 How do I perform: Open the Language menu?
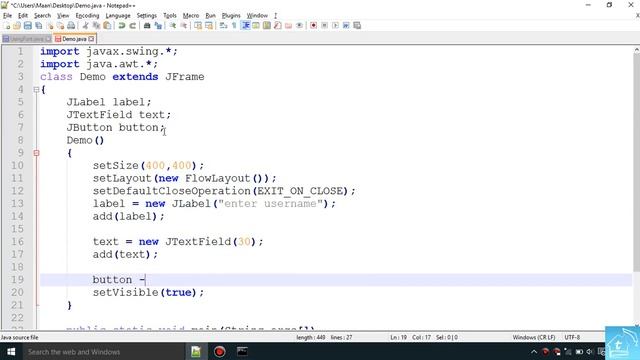[x=118, y=16]
